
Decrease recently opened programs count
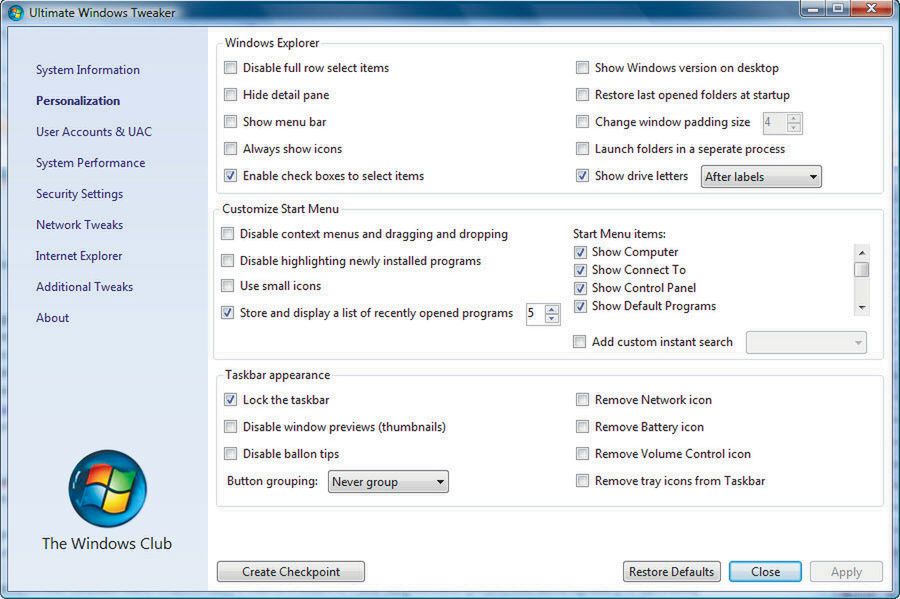pos(552,318)
